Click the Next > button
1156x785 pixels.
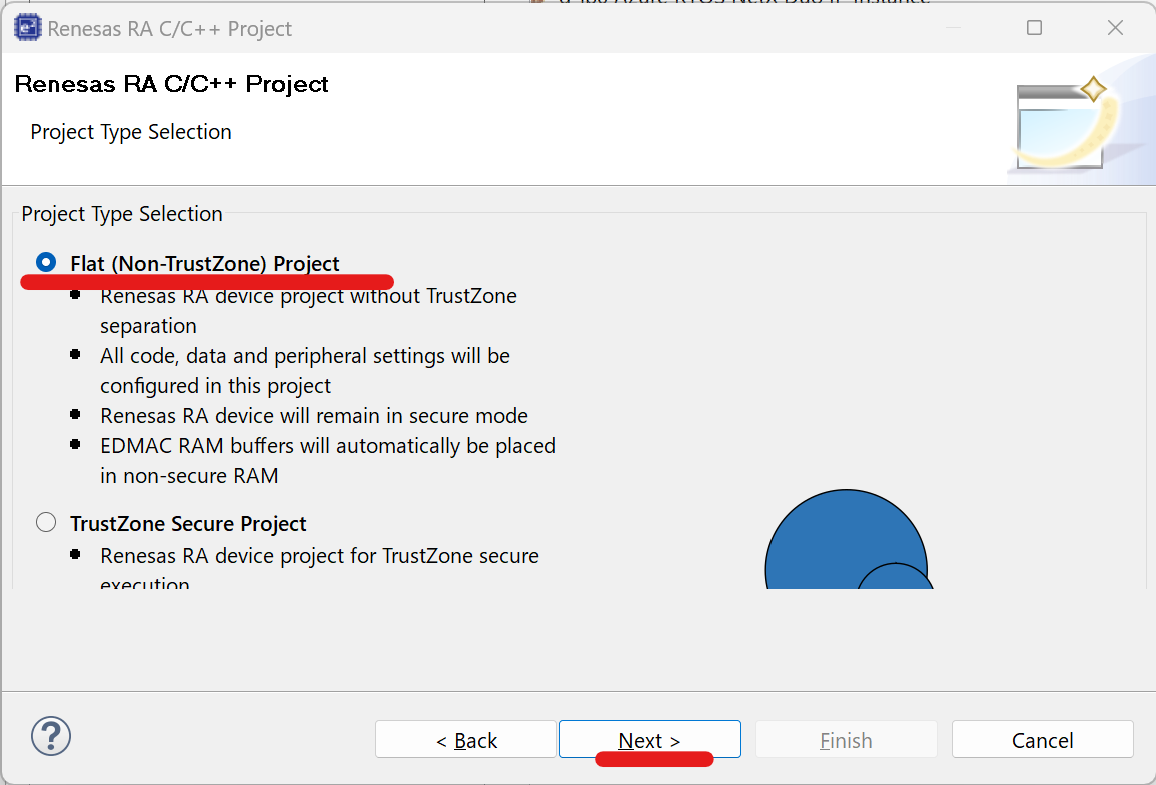[650, 739]
